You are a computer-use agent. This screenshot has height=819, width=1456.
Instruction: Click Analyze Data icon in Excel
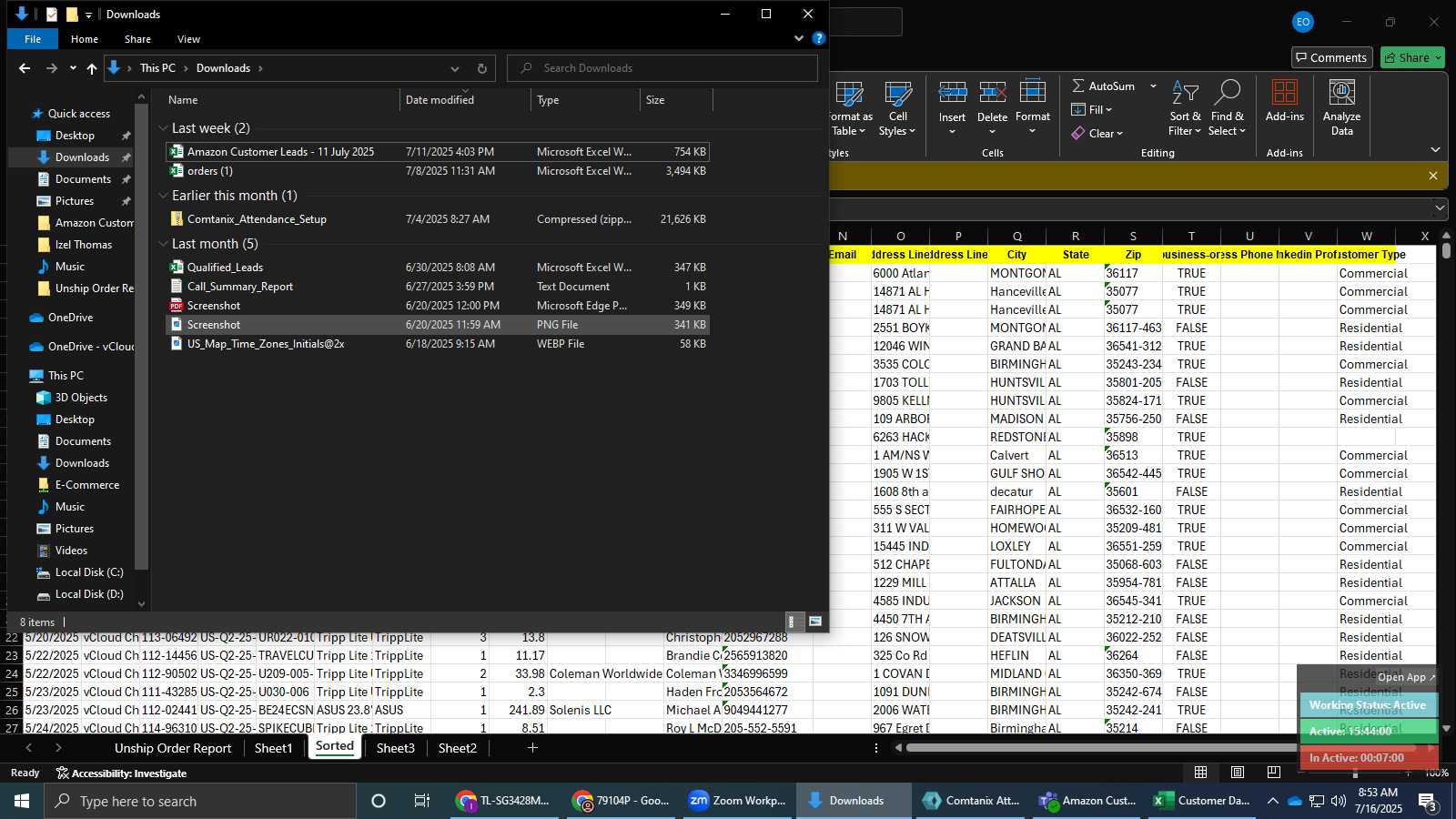tap(1341, 92)
